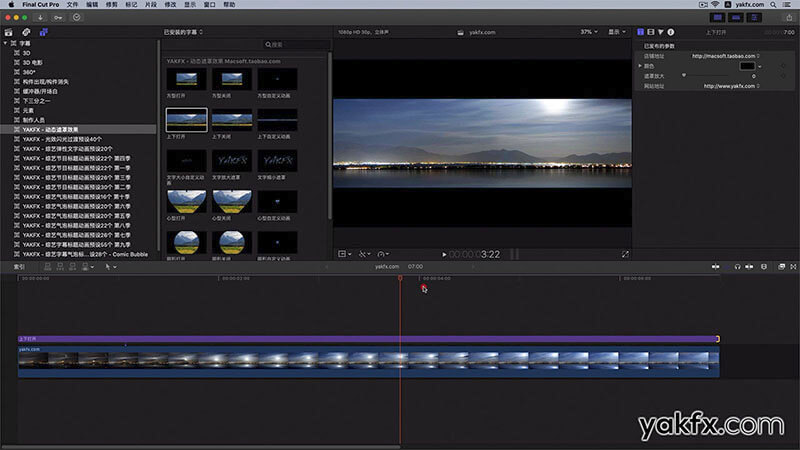Screen dimensions: 800x450
Task: Select the 文字放大遮罩 title thumbnail
Action: click(x=232, y=161)
